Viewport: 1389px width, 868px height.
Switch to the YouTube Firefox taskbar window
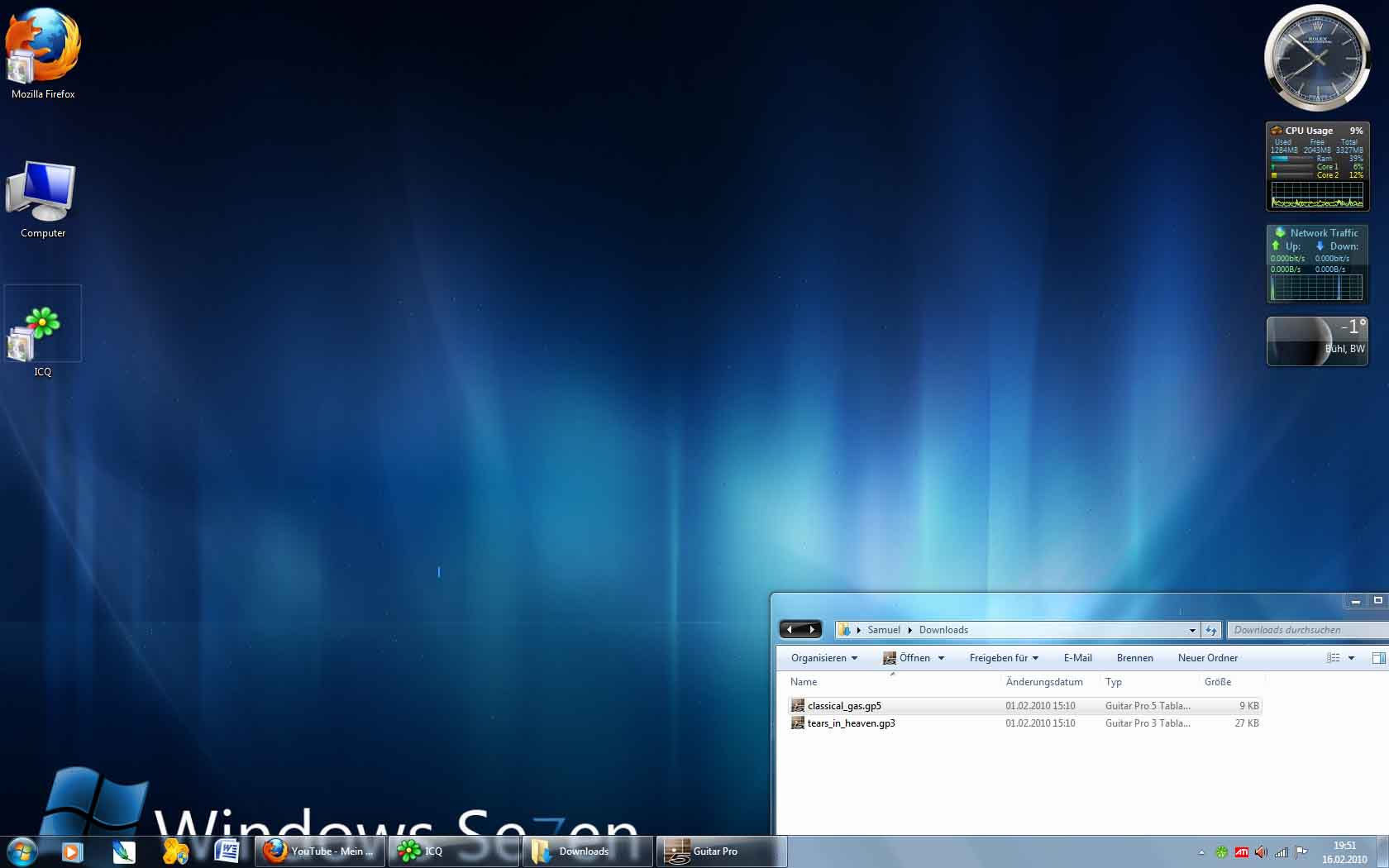point(320,851)
